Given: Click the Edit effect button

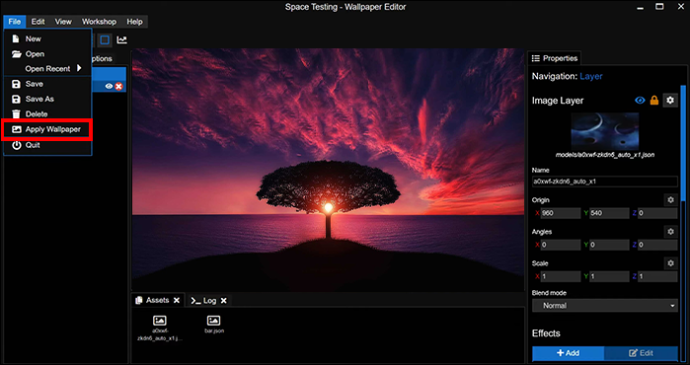Looking at the screenshot, I should click(641, 353).
